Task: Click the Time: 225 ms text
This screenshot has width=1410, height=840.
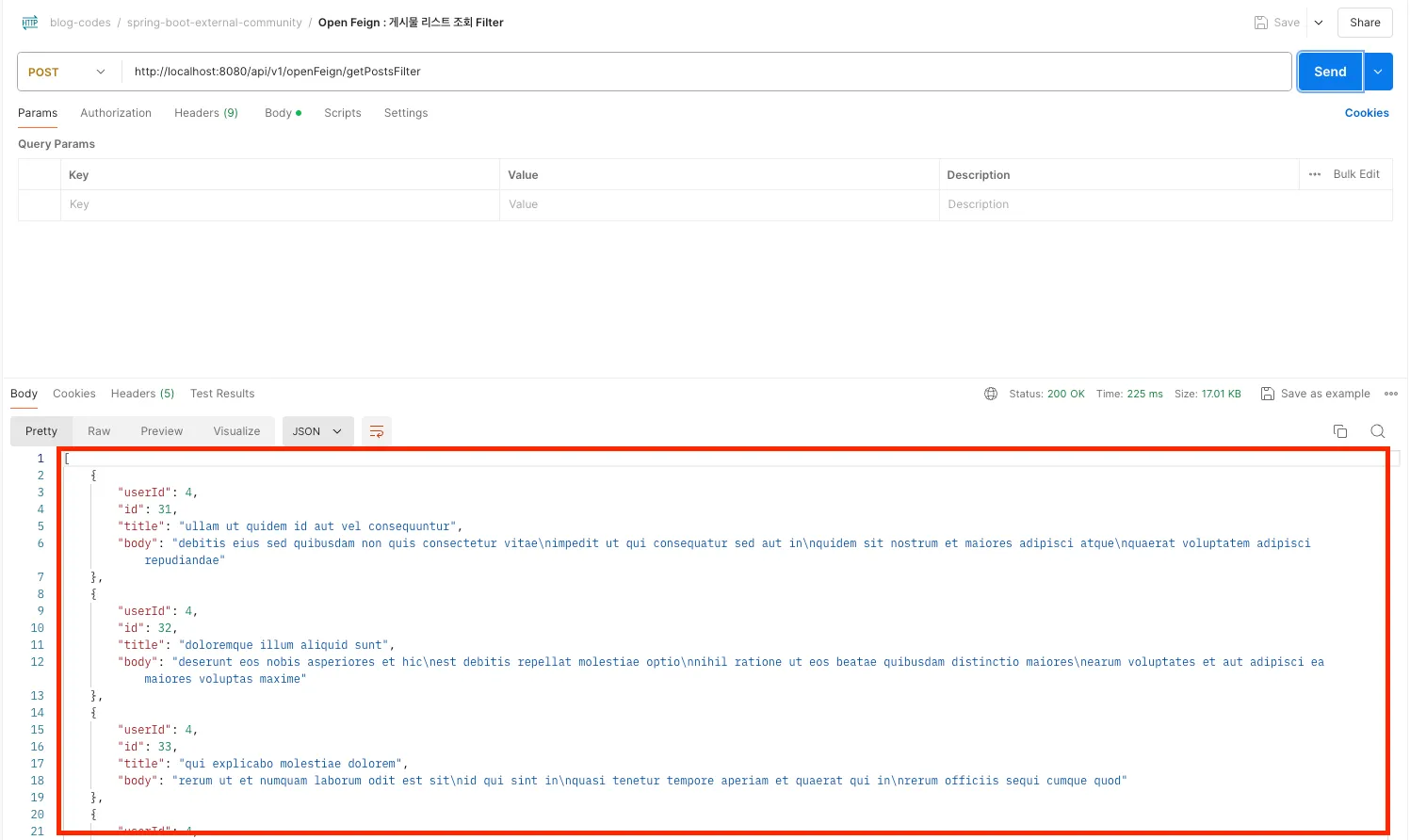Action: pyautogui.click(x=1129, y=394)
